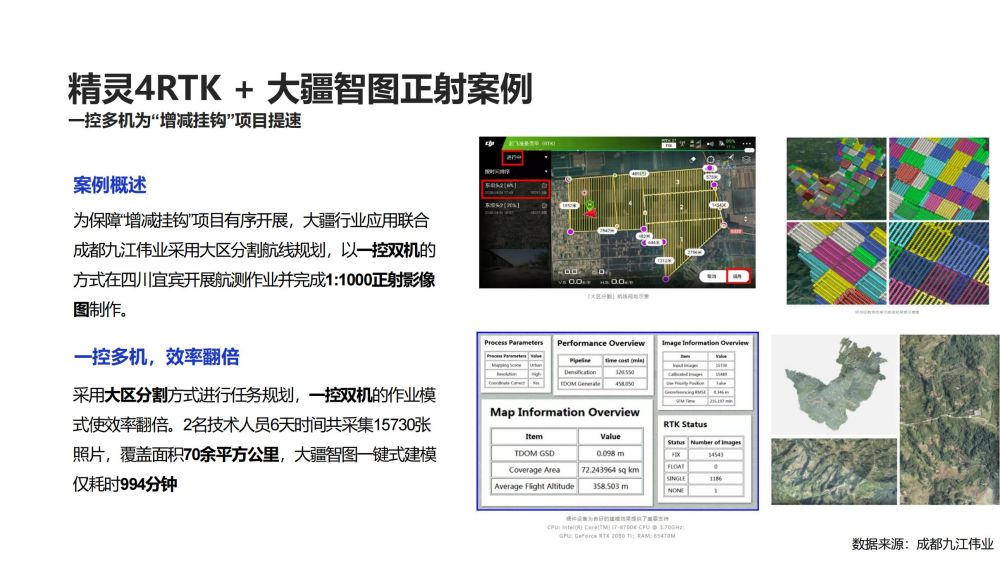The height and width of the screenshot is (562, 1000).
Task: Click the RTK status indicator in top bar
Action: click(668, 144)
